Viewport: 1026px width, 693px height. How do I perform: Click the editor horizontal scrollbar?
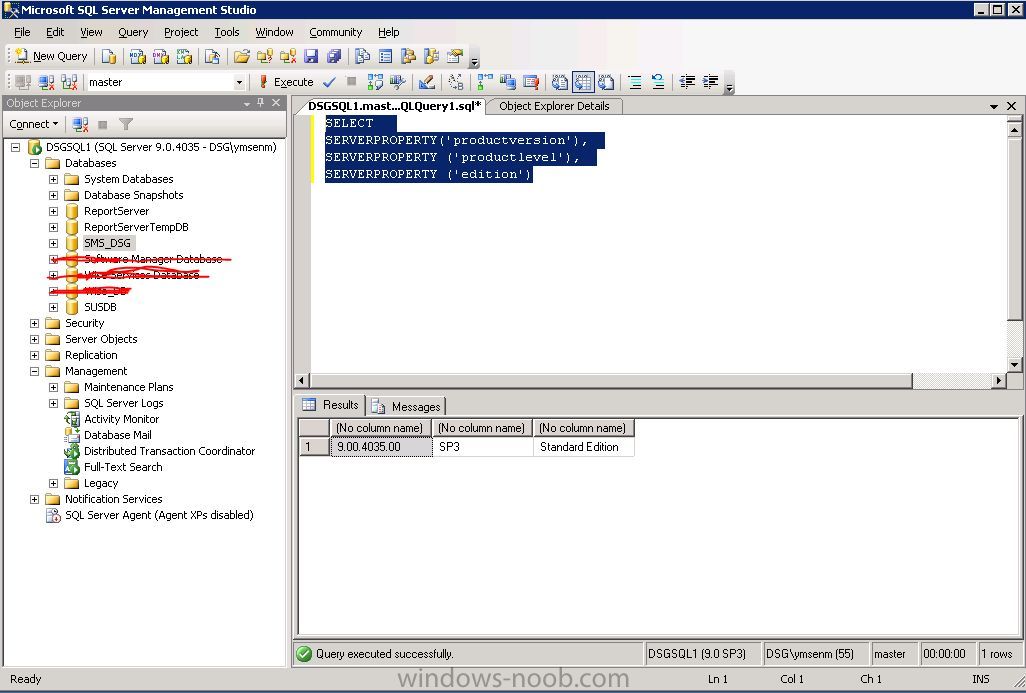point(610,380)
